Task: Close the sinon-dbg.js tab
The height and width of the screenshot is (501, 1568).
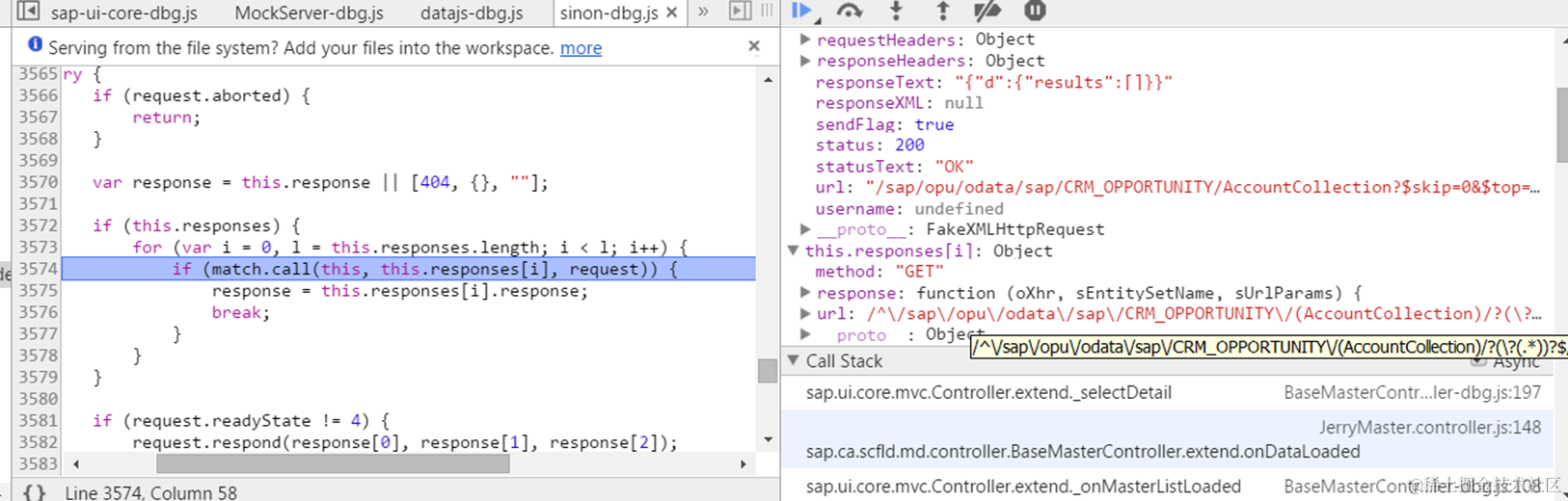Action: pyautogui.click(x=672, y=13)
